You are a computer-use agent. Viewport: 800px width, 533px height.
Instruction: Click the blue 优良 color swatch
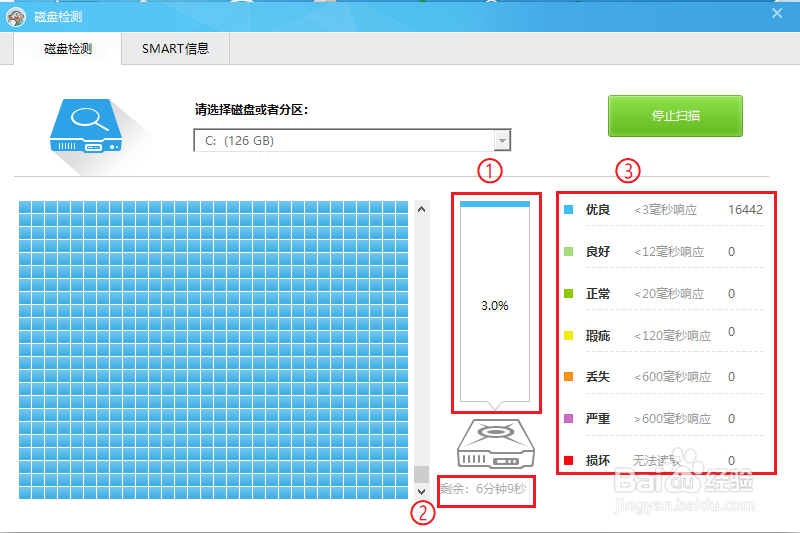(x=568, y=210)
